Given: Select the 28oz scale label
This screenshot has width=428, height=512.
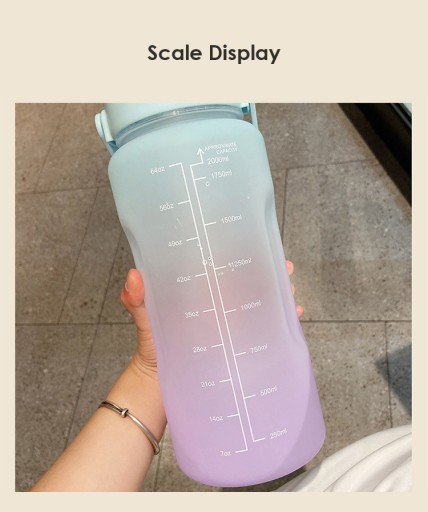Looking at the screenshot, I should 200,349.
